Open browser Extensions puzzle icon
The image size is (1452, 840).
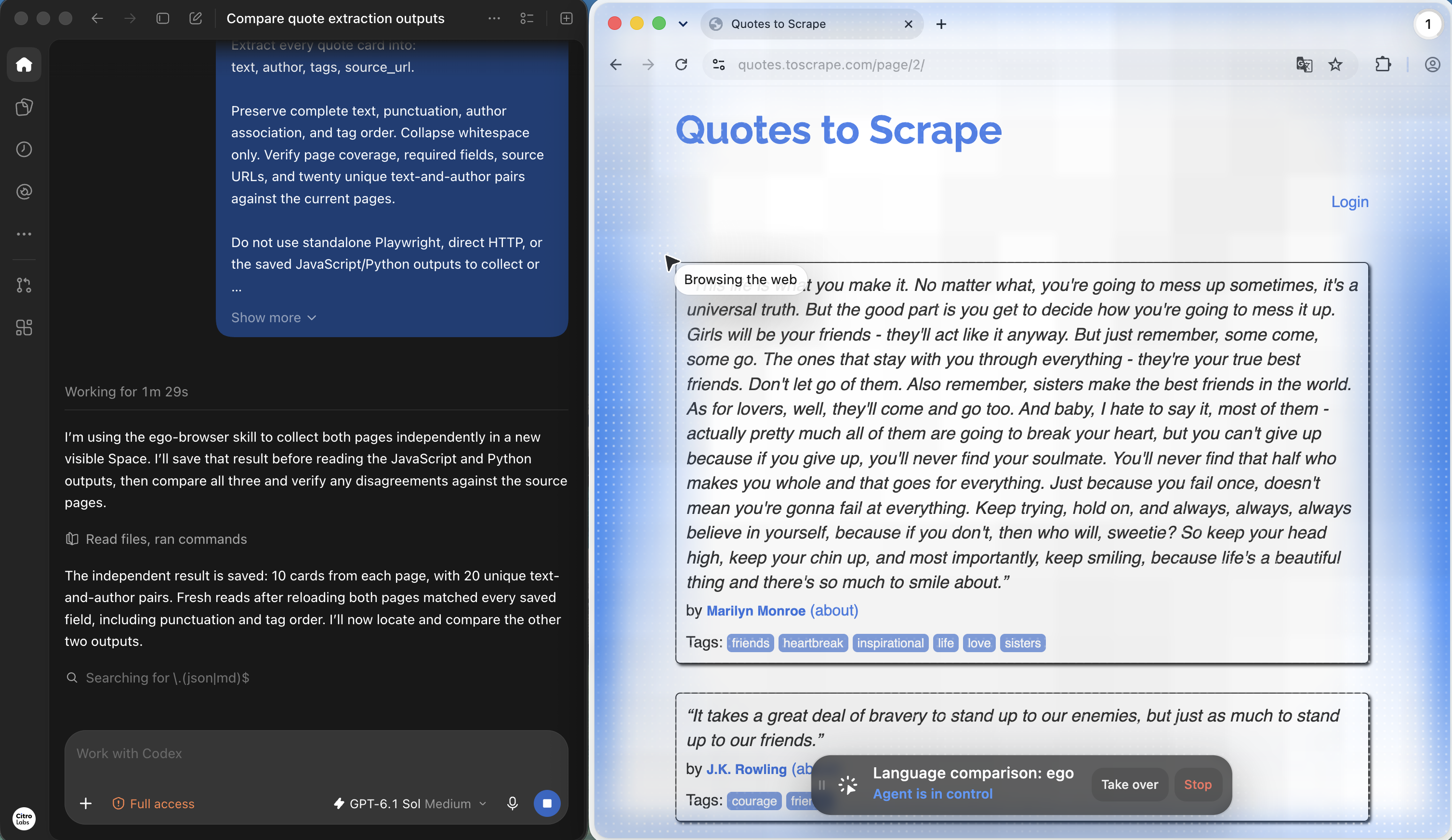pos(1383,65)
